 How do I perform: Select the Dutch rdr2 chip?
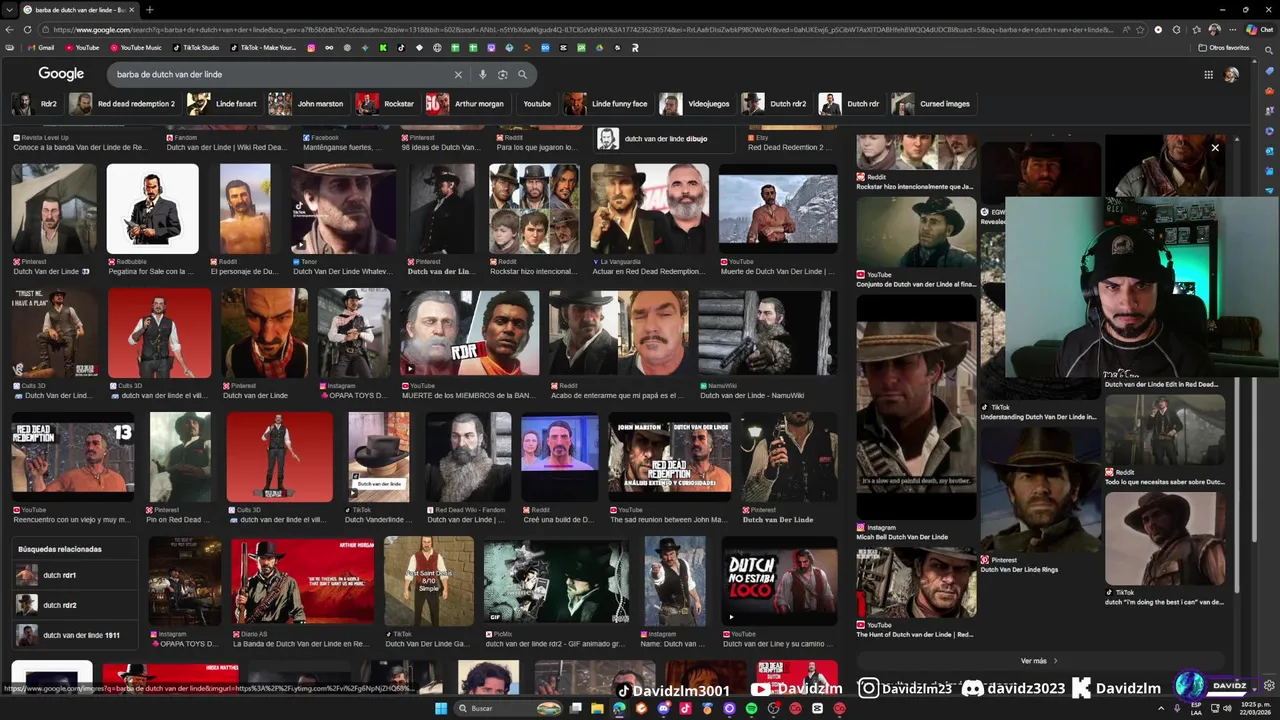pos(775,104)
